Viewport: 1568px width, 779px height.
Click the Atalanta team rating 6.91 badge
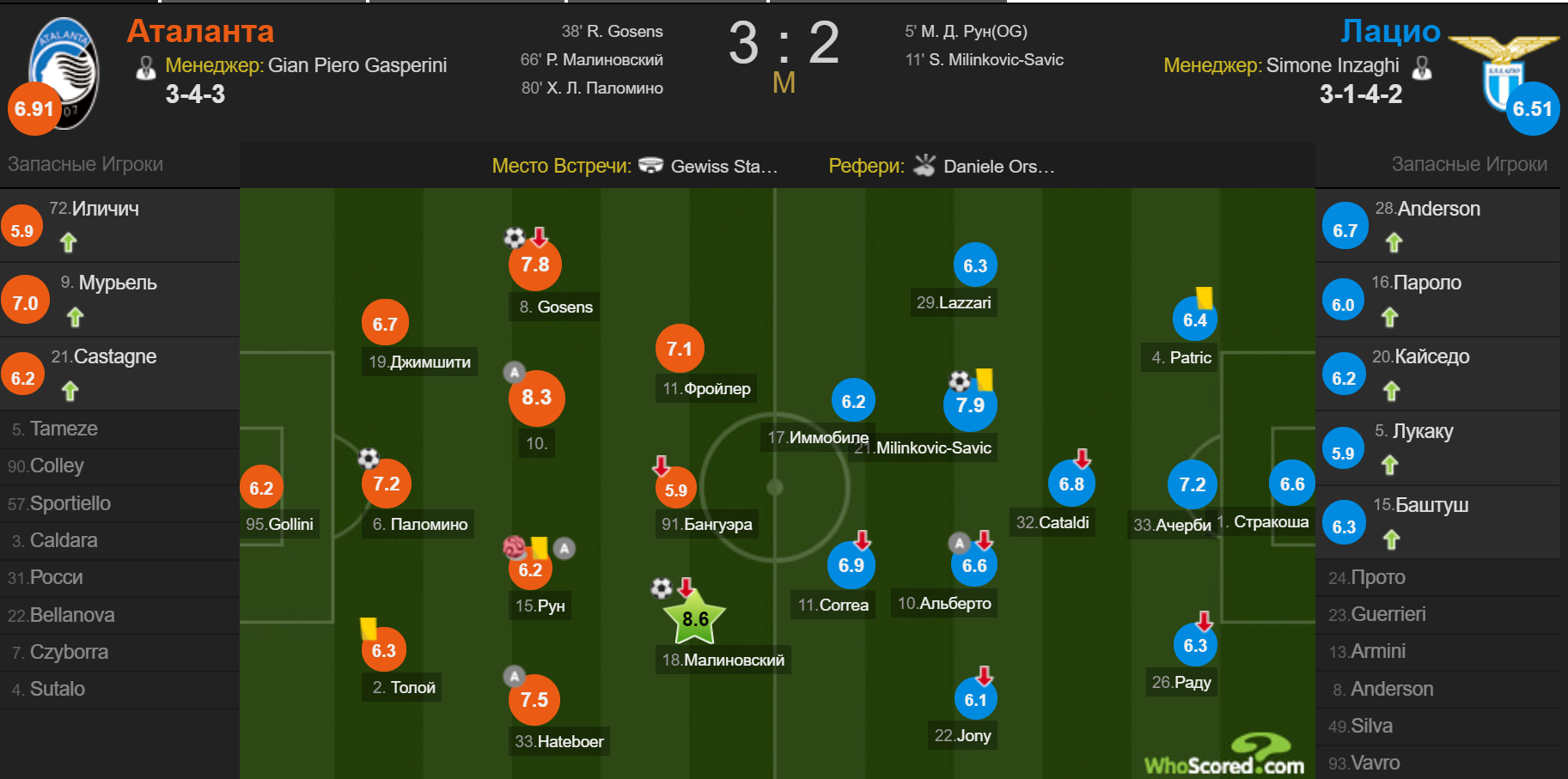(x=34, y=109)
